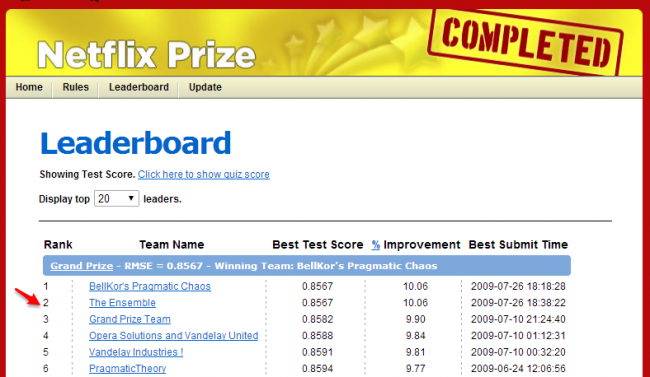
Task: Open the Home menu tab
Action: (29, 87)
